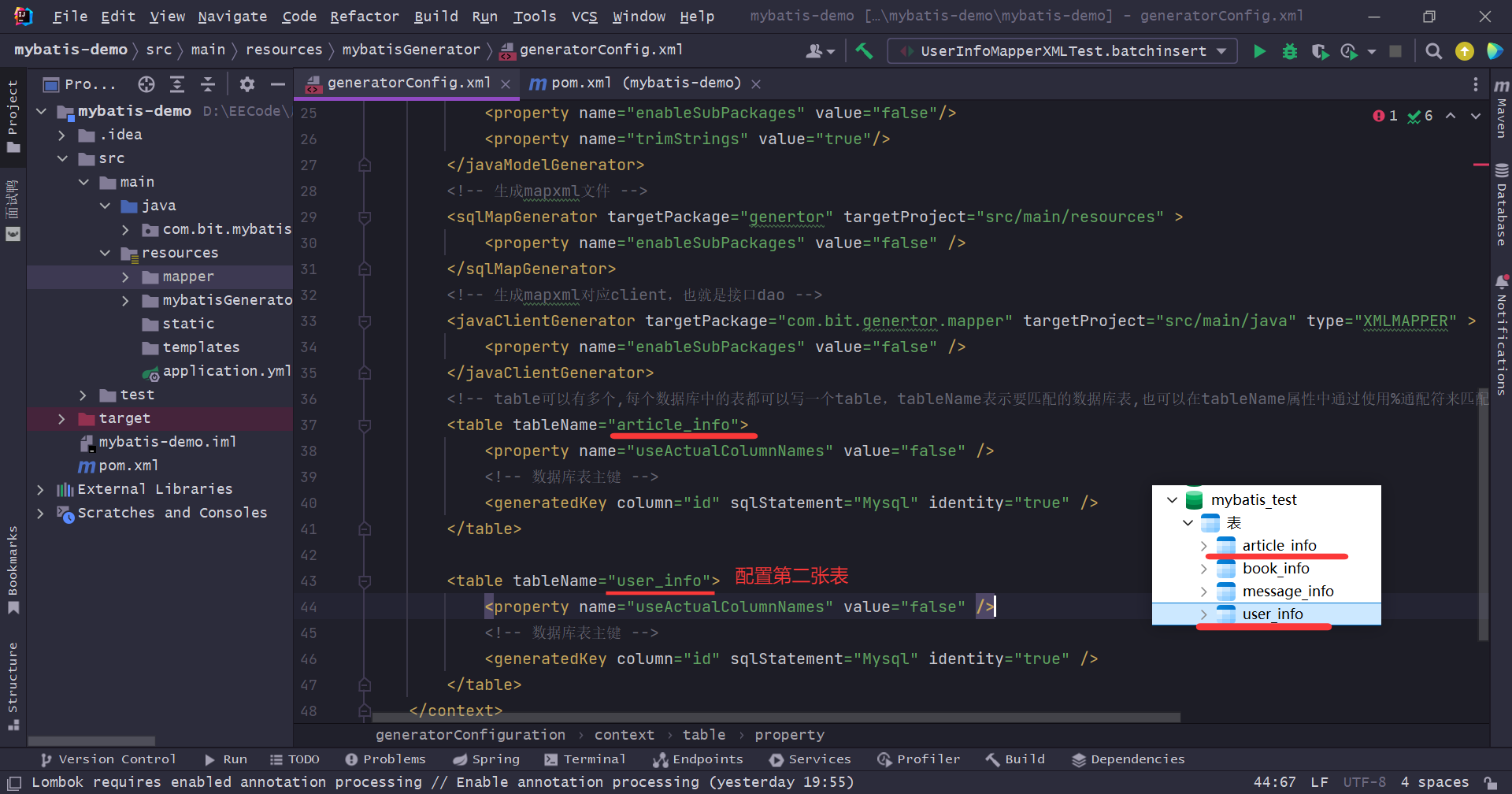Expand the test folder
The width and height of the screenshot is (1512, 794).
pos(83,395)
